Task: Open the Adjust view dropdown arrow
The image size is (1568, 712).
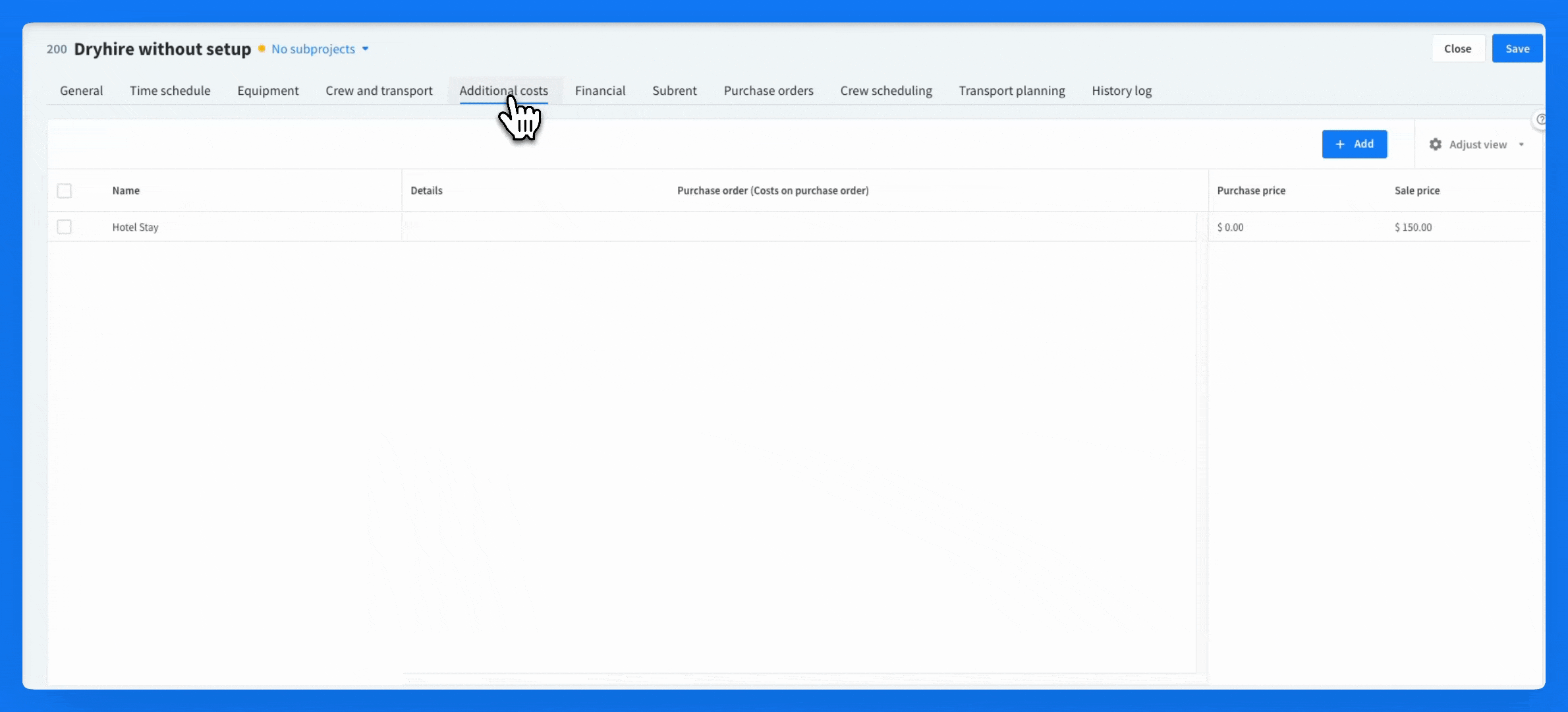Action: coord(1521,144)
